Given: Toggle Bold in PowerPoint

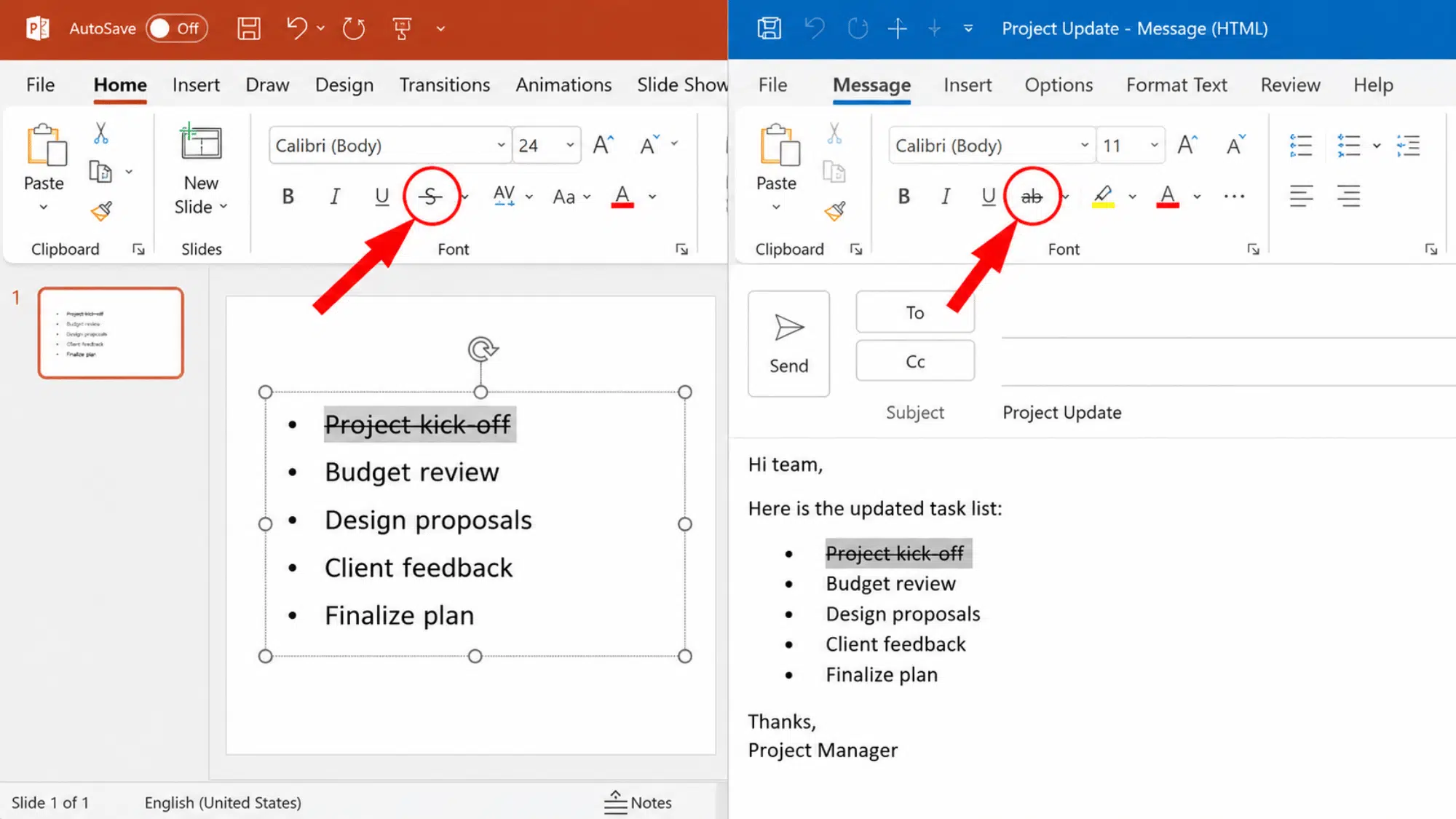Looking at the screenshot, I should 288,196.
